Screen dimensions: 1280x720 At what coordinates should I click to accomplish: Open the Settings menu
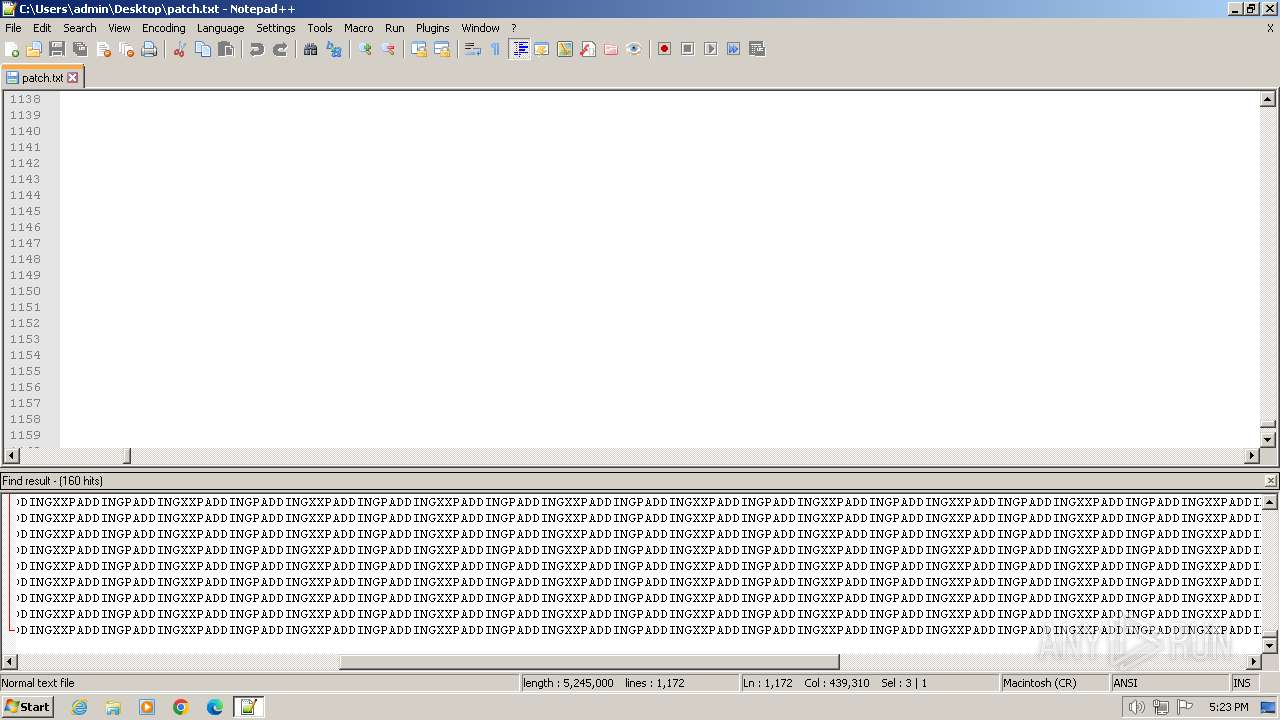[x=276, y=28]
